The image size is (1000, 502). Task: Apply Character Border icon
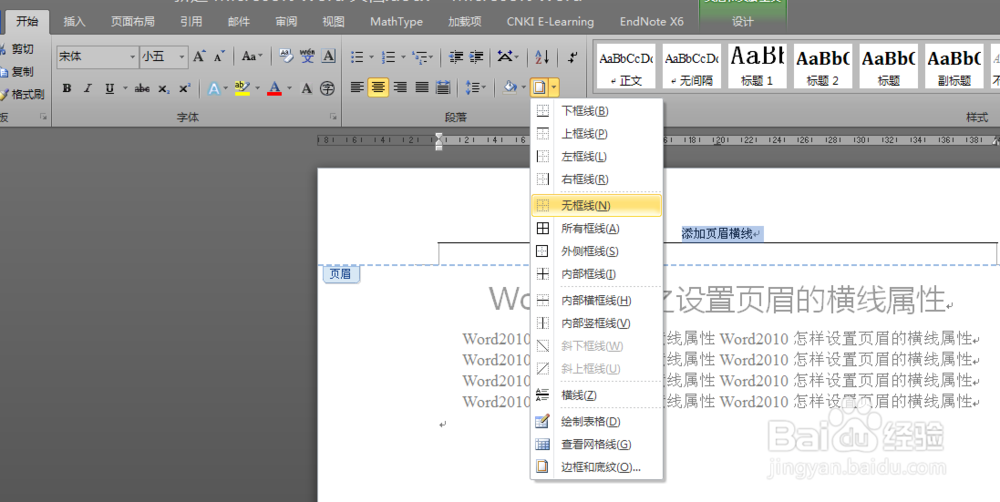(328, 56)
